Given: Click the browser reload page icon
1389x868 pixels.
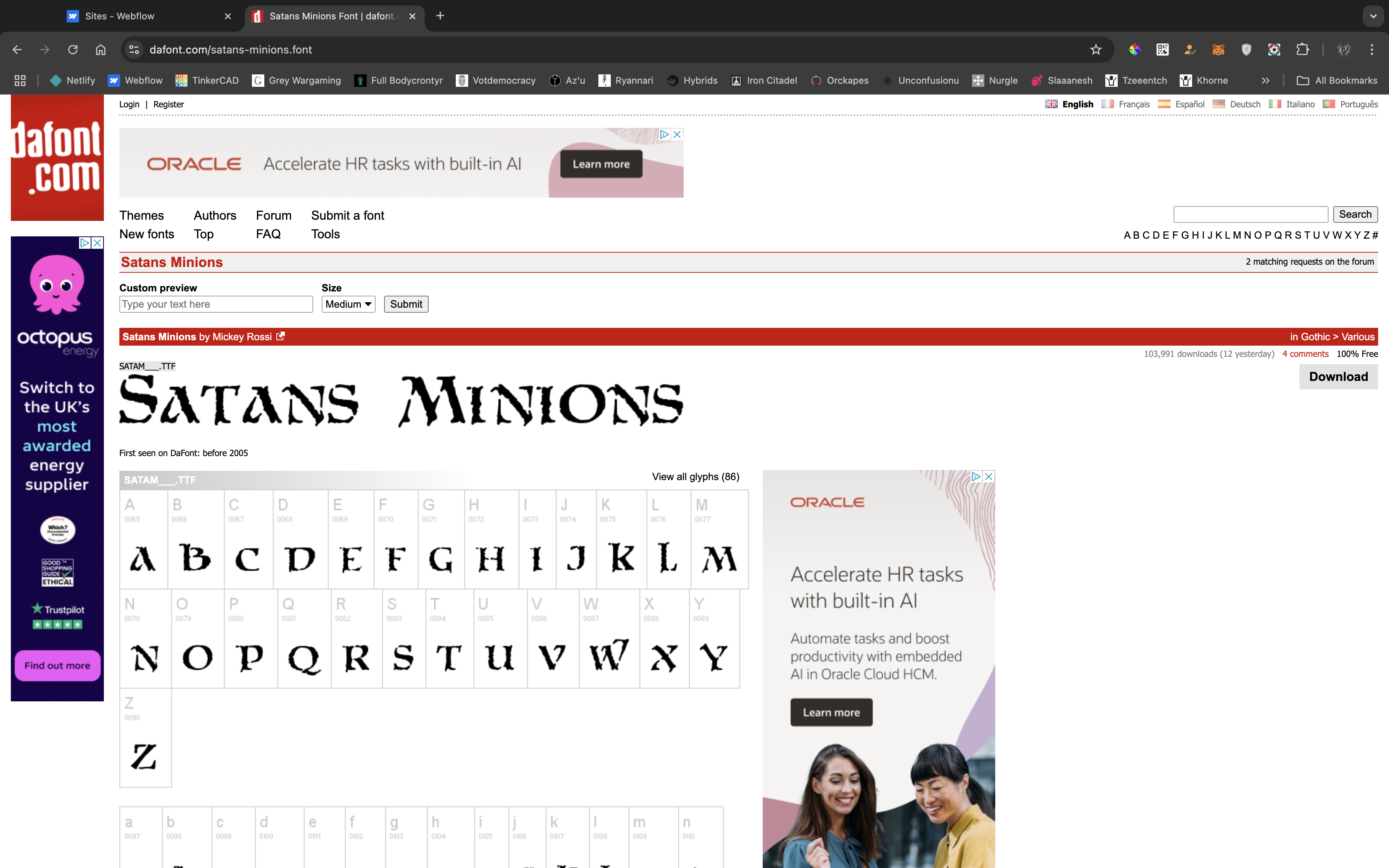Looking at the screenshot, I should (73, 50).
